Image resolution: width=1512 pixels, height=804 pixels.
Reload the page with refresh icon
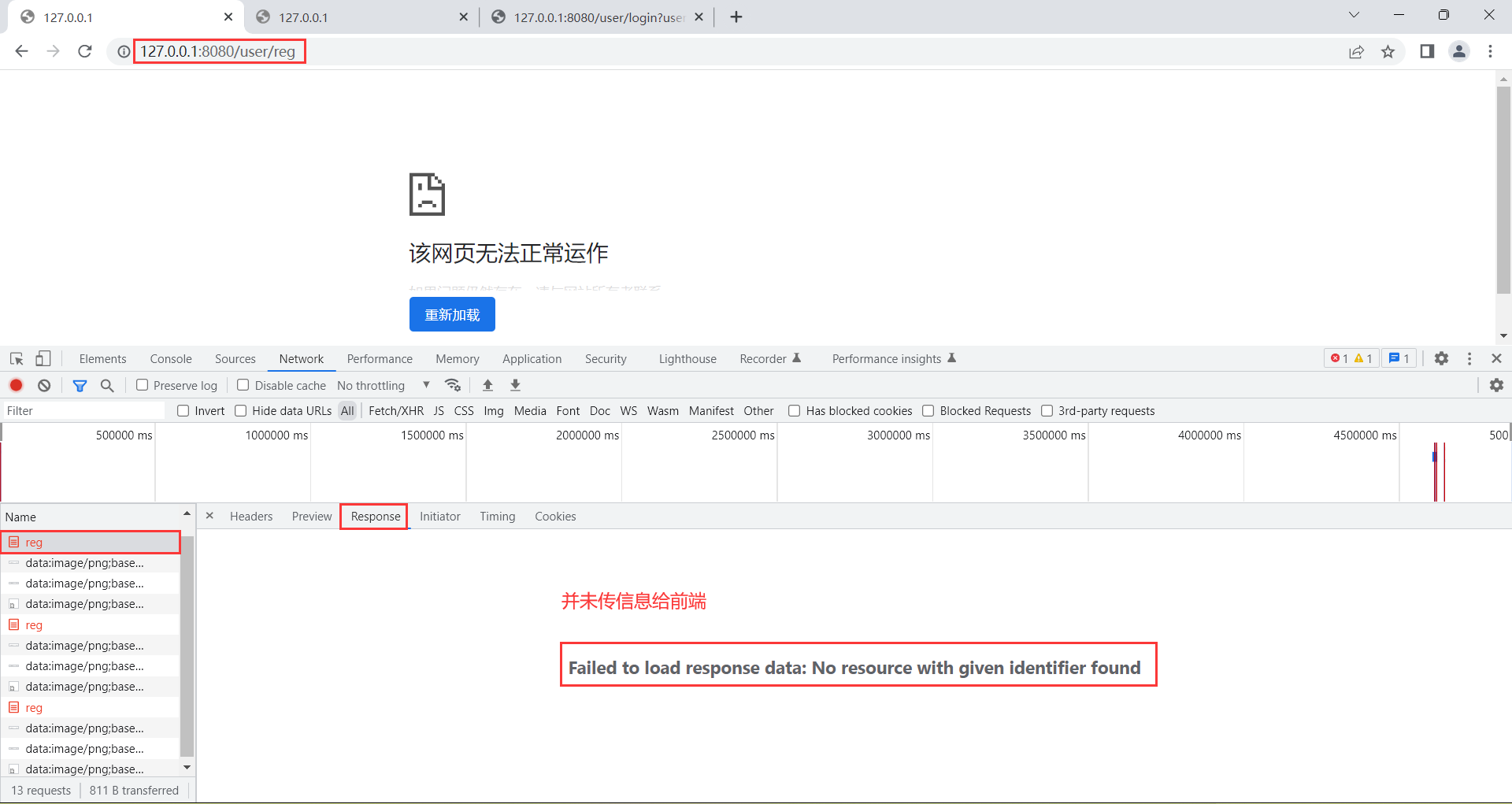click(x=85, y=51)
